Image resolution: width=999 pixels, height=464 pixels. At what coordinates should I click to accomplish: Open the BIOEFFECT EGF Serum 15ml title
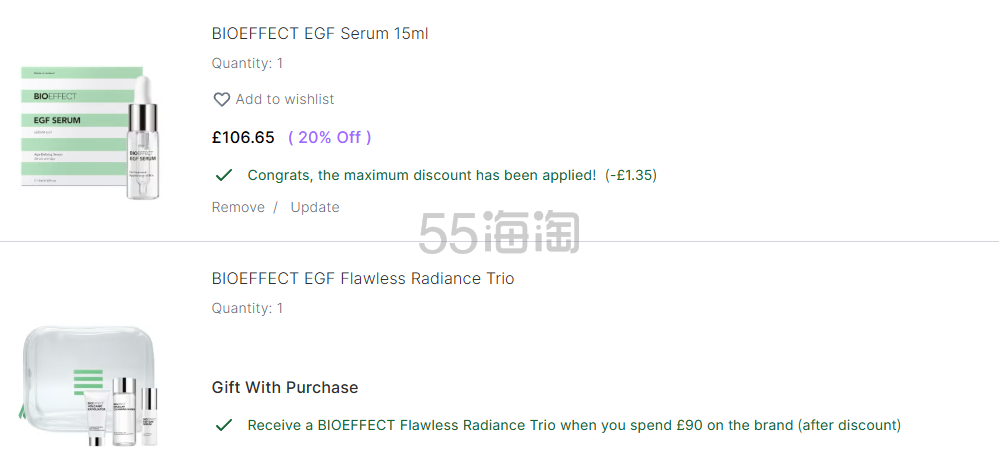point(320,33)
